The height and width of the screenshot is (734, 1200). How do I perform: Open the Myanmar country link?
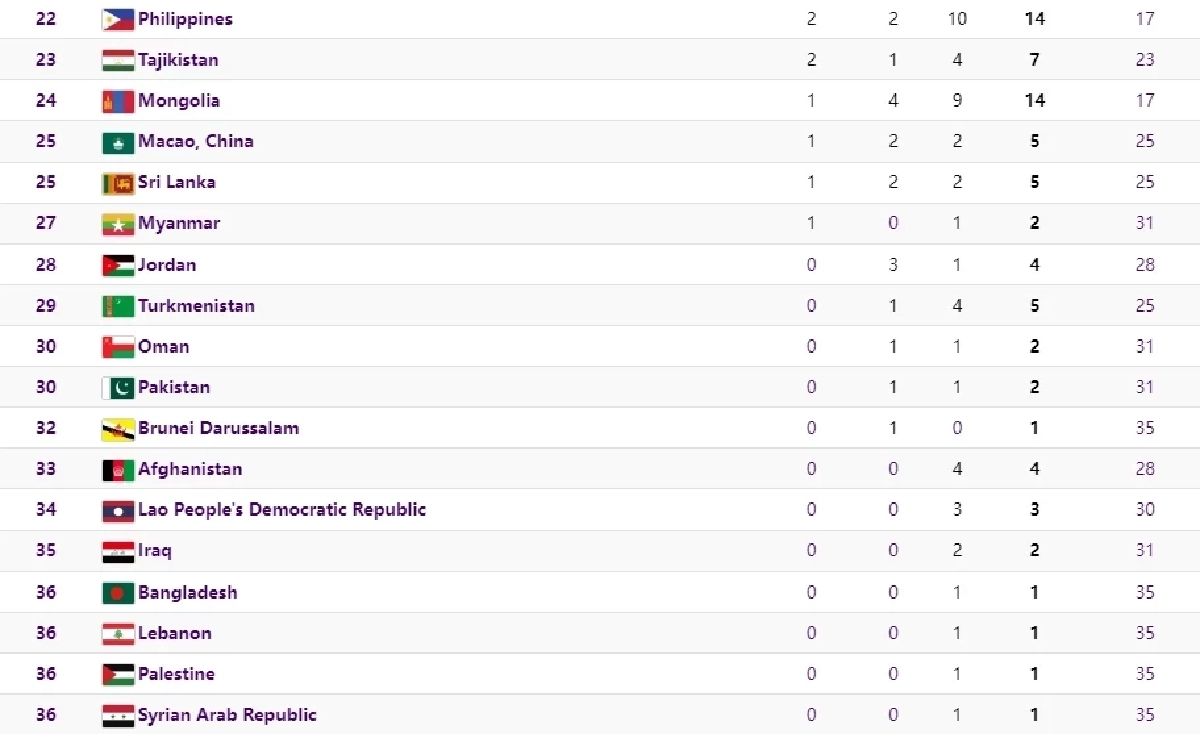coord(179,223)
